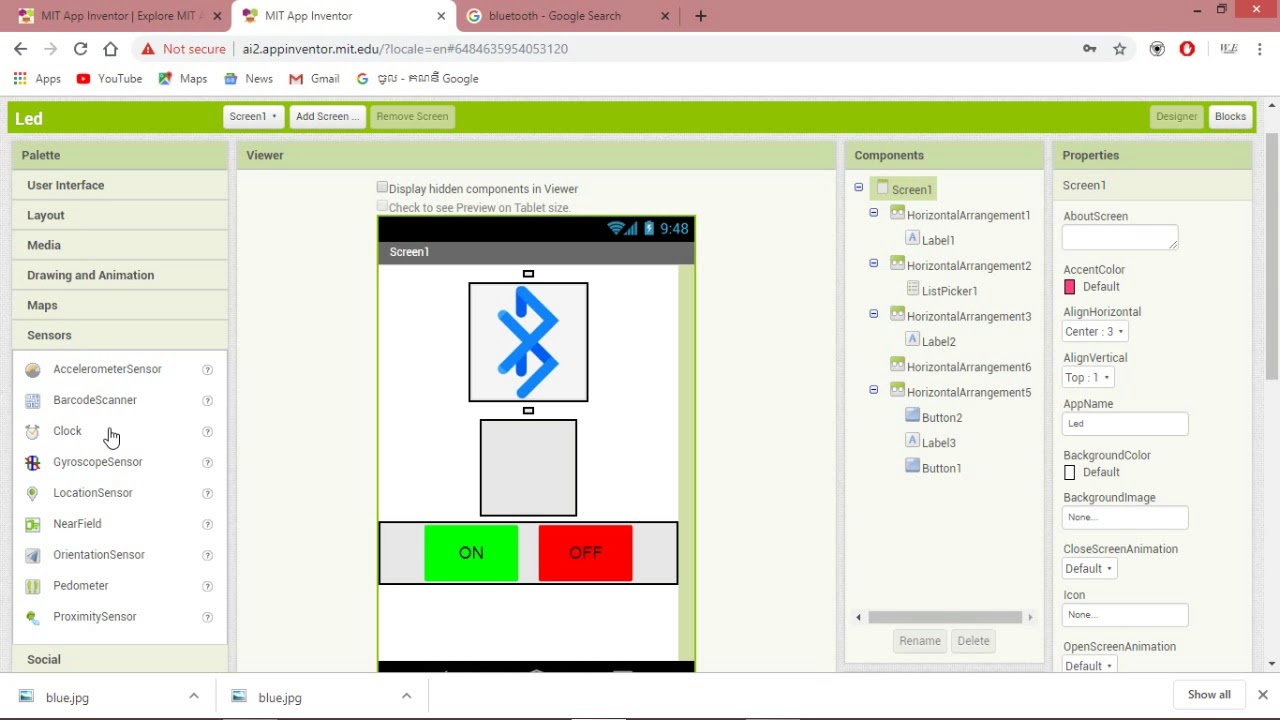Pick the BarcodeScanner sensor icon

coord(33,401)
